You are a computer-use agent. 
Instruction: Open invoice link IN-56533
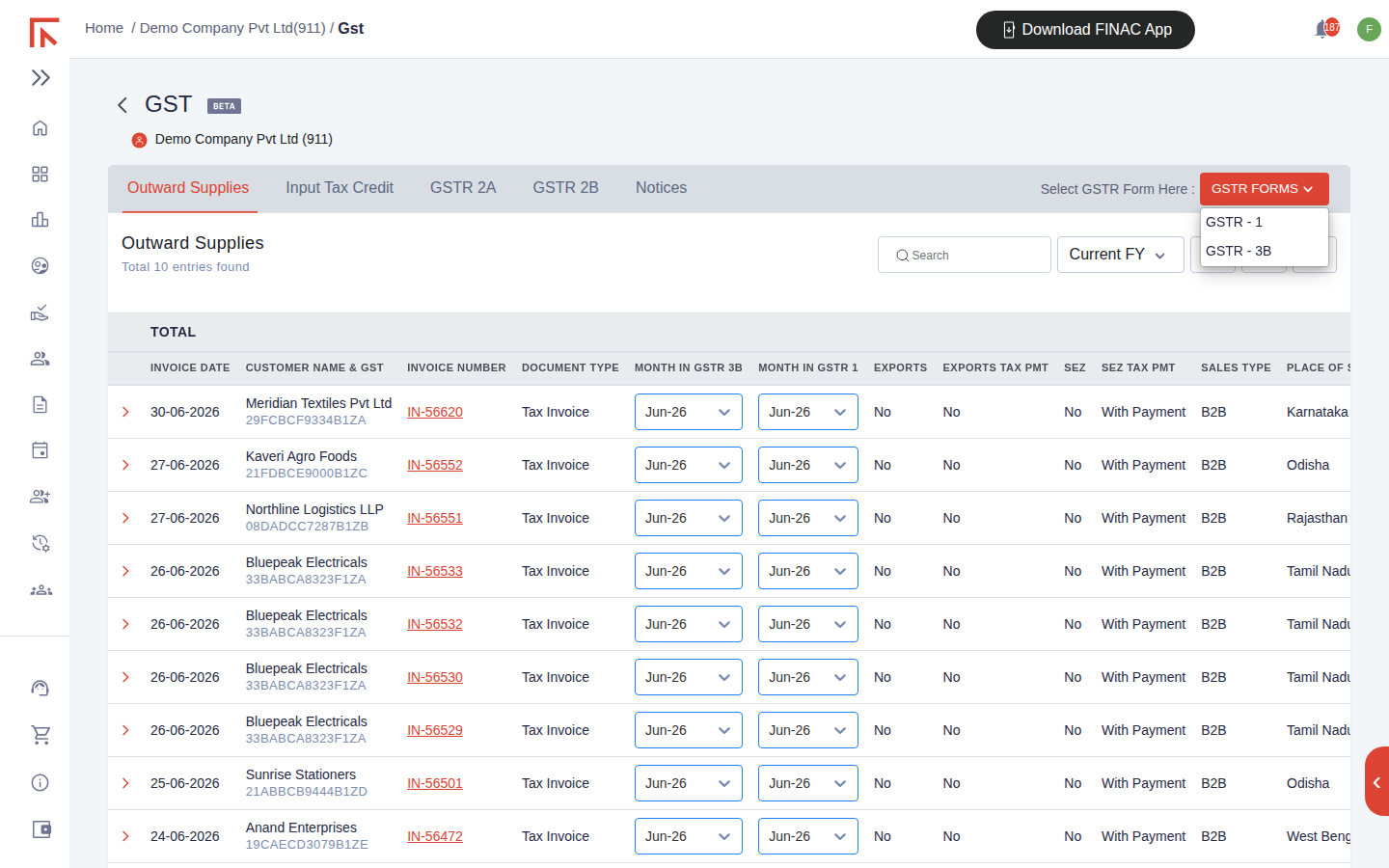click(435, 571)
